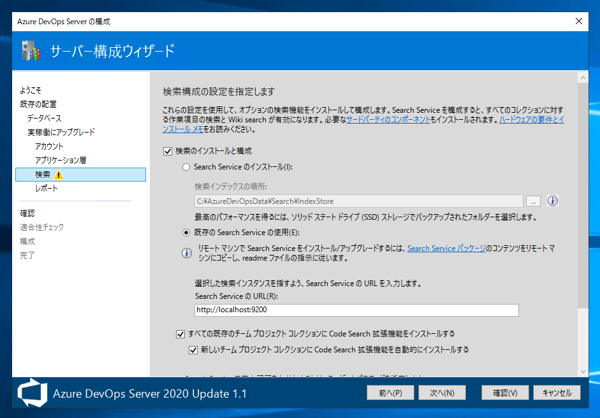Click info icon next to index location
This screenshot has width=600, height=418.
click(552, 201)
